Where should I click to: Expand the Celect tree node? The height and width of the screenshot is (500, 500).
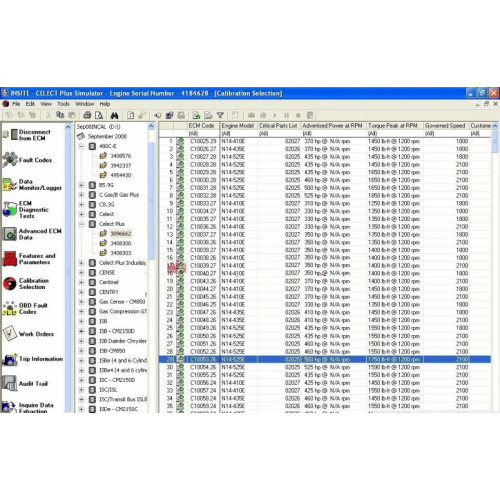[82, 214]
